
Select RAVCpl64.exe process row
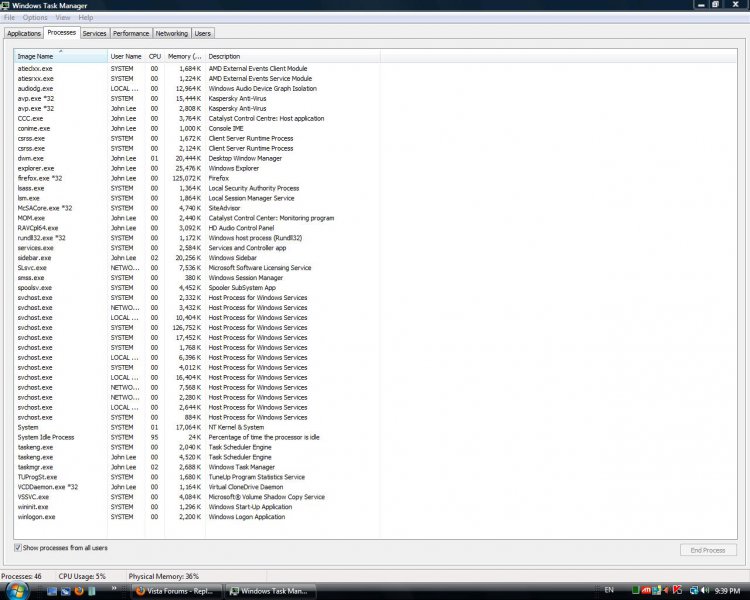[197, 228]
